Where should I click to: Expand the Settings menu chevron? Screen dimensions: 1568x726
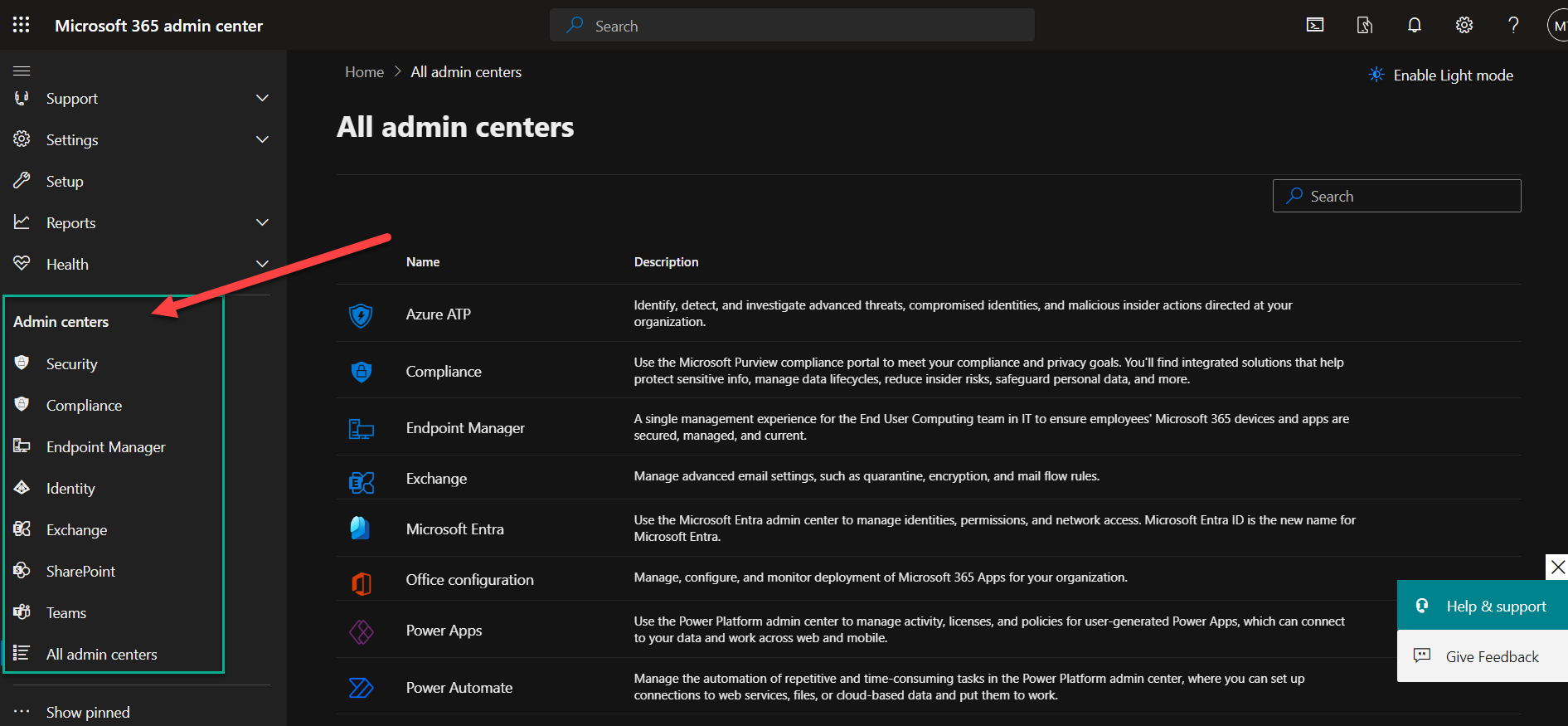pyautogui.click(x=262, y=139)
